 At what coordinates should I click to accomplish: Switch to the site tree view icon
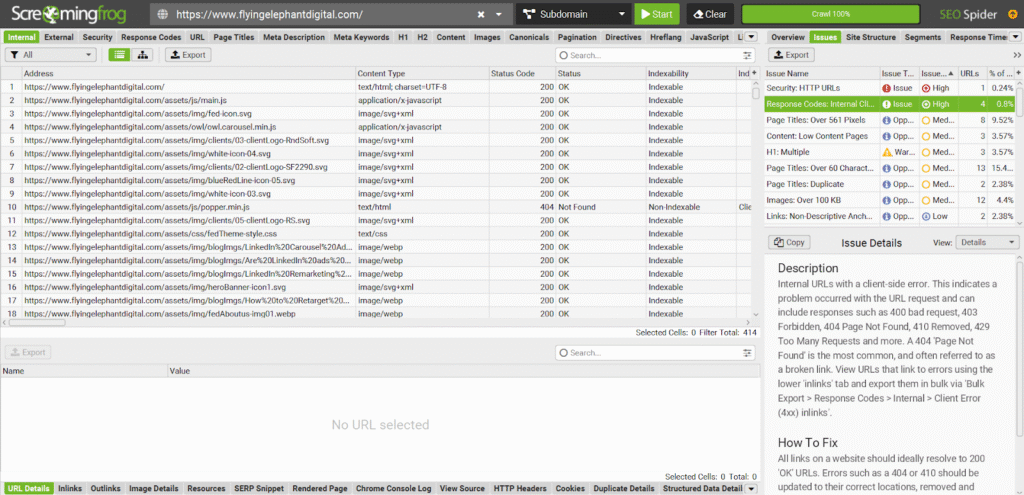(144, 55)
